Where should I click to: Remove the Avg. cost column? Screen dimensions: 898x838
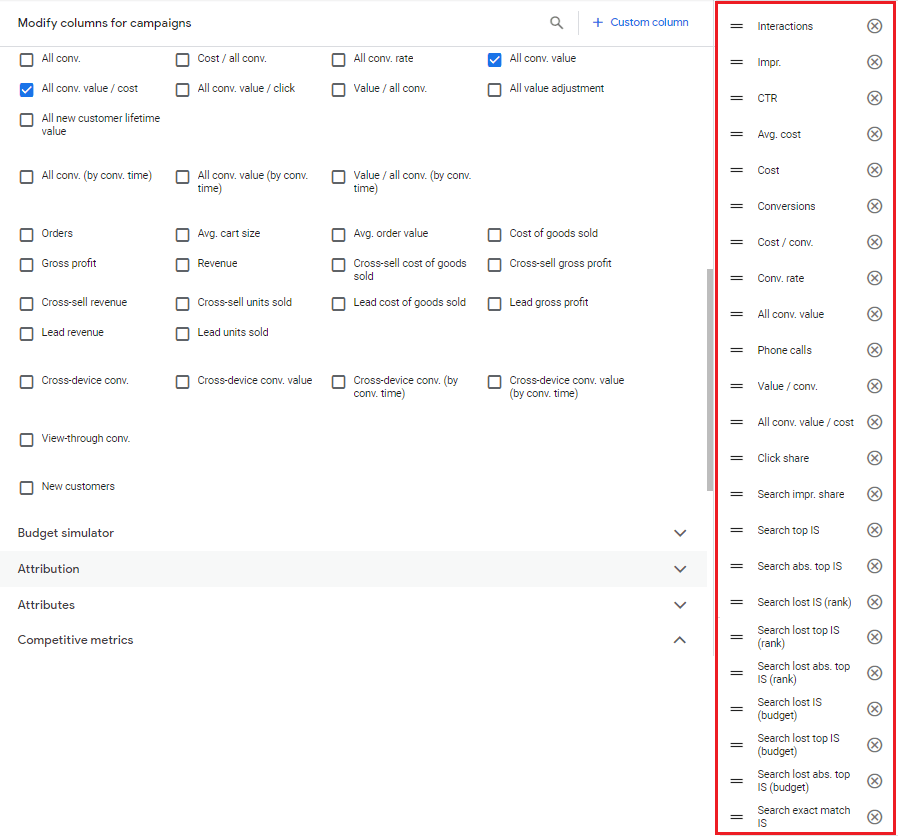click(874, 134)
